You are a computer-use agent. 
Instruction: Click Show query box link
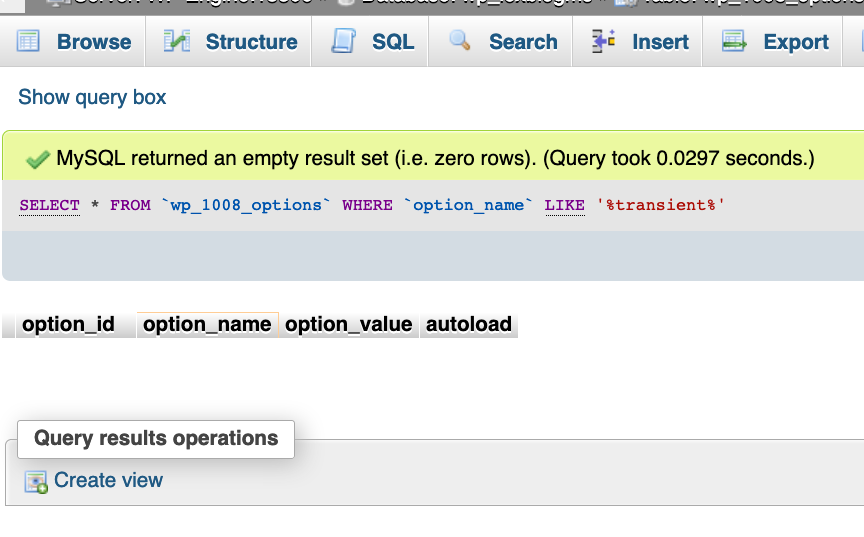click(x=92, y=97)
